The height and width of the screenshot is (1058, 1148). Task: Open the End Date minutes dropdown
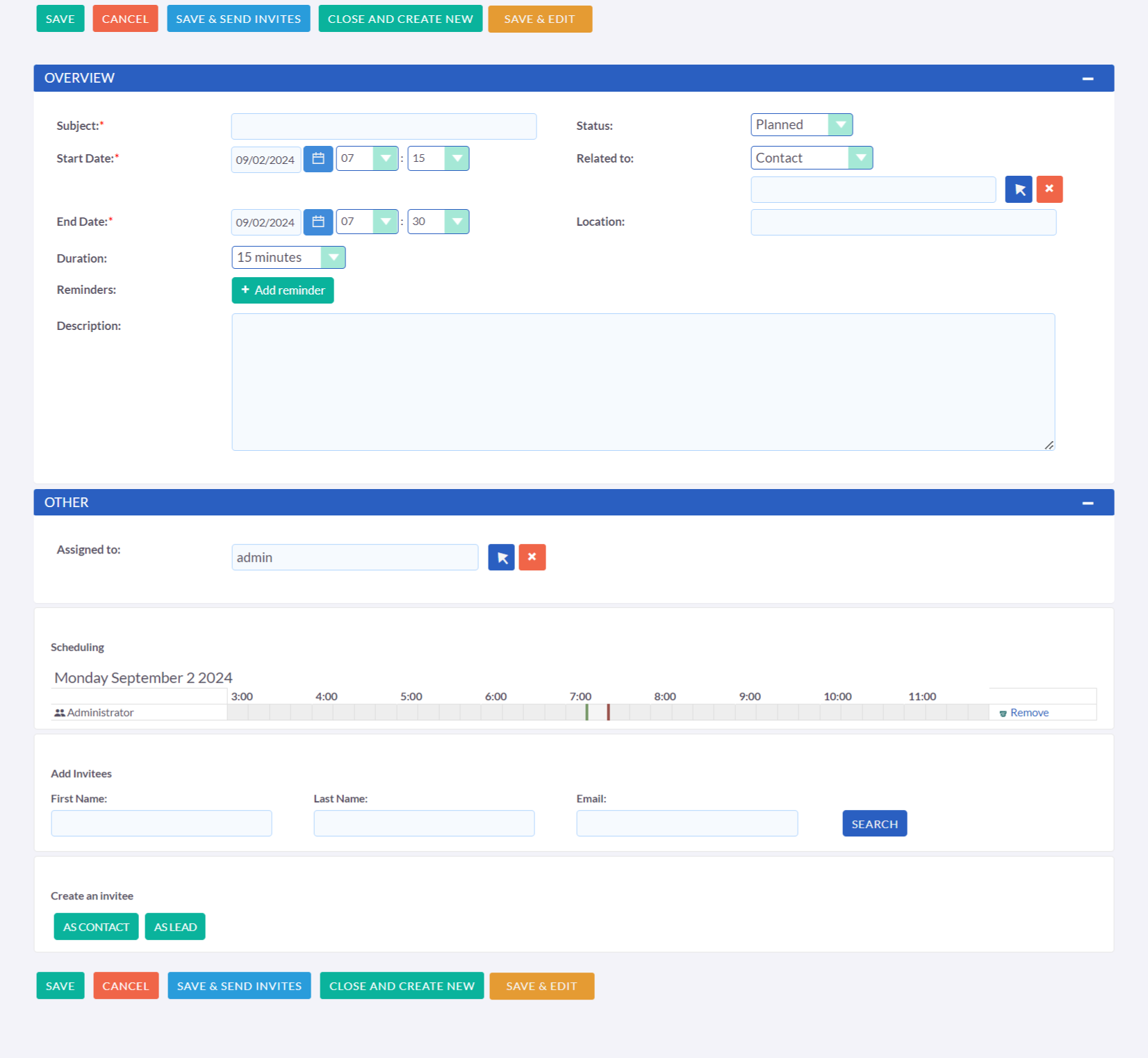pyautogui.click(x=438, y=222)
